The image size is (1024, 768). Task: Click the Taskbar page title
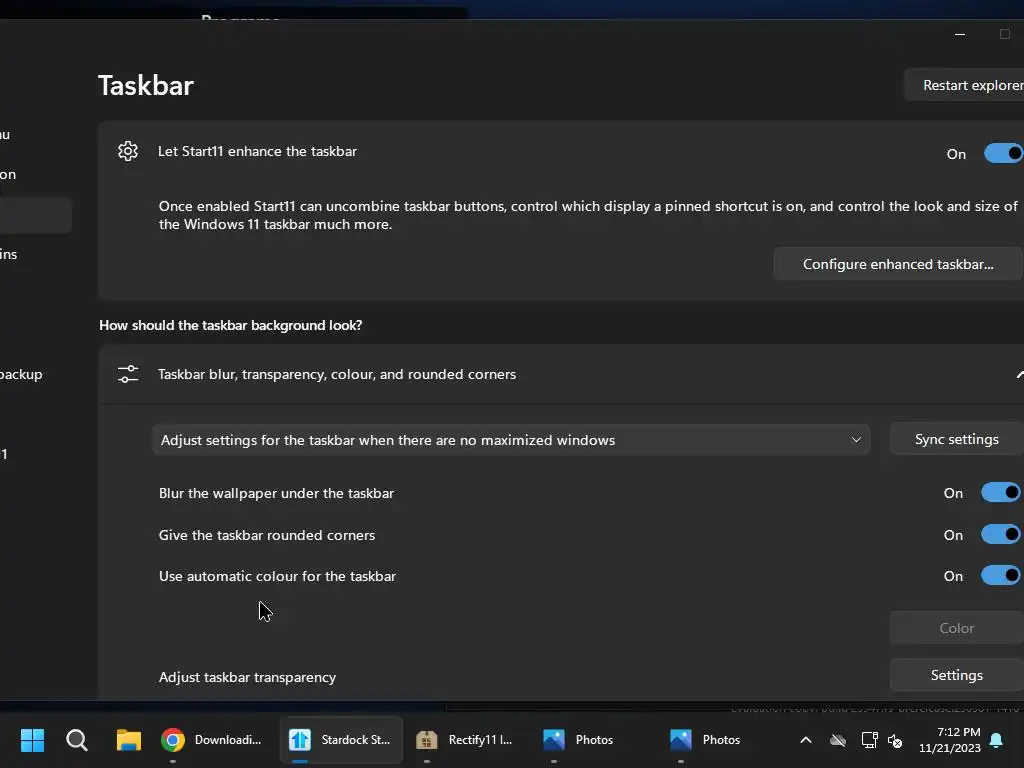146,86
